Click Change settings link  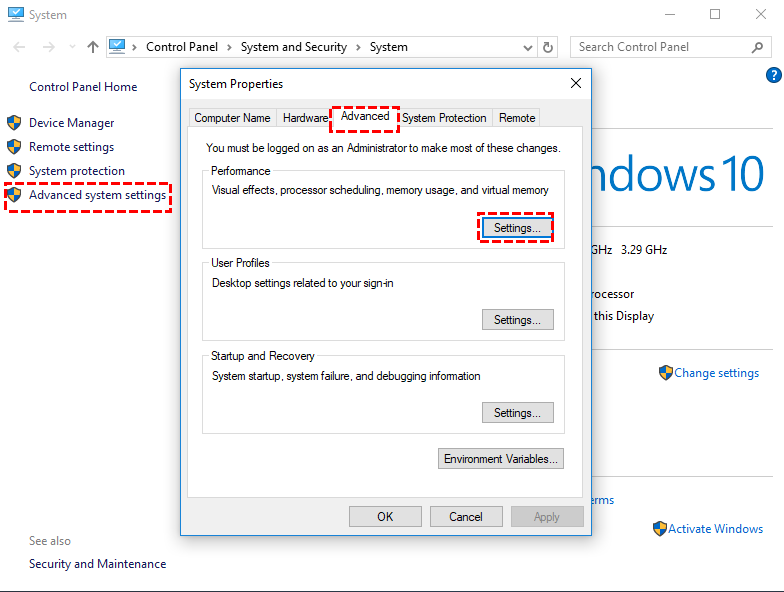coord(716,373)
